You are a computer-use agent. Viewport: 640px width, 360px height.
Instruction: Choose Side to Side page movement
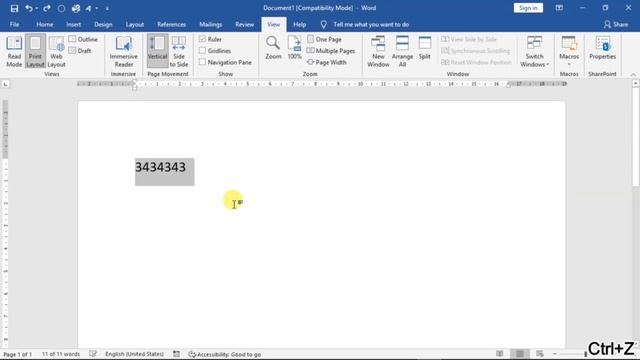179,51
